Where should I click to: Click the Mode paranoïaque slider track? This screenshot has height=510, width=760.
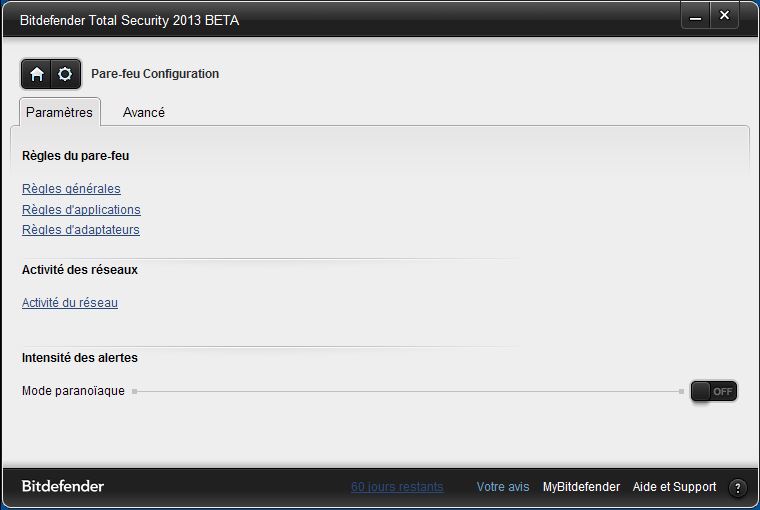408,391
